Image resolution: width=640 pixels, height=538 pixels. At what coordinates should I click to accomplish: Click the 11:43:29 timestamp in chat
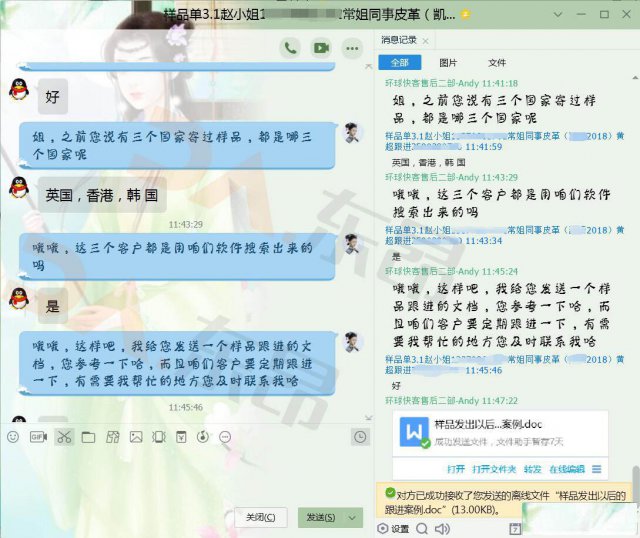(186, 225)
